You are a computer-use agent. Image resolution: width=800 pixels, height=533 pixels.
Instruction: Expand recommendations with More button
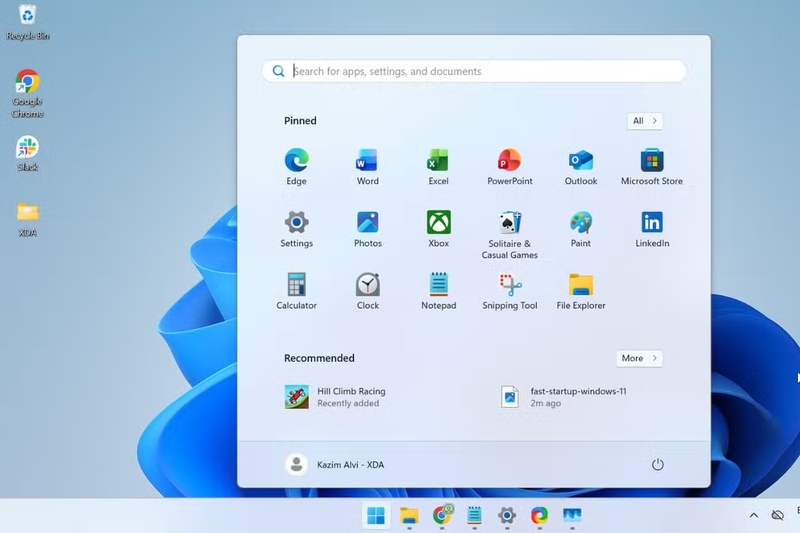639,358
